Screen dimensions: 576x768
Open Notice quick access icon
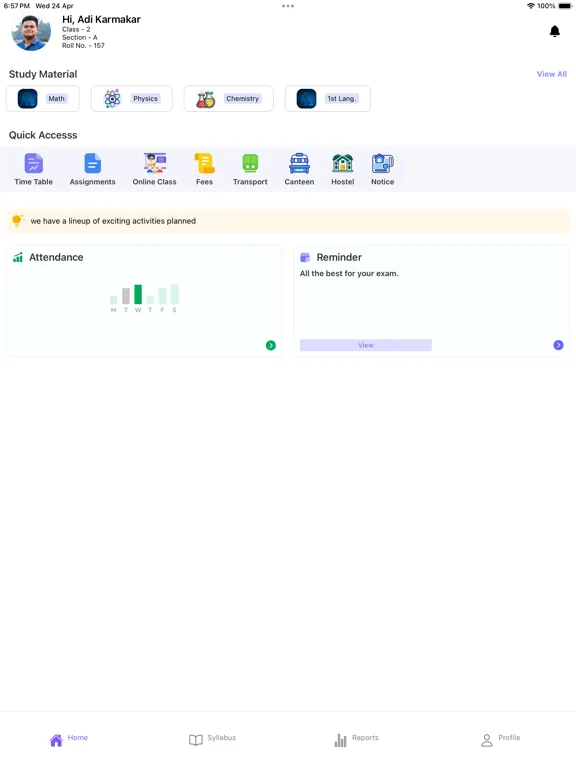[x=383, y=169]
